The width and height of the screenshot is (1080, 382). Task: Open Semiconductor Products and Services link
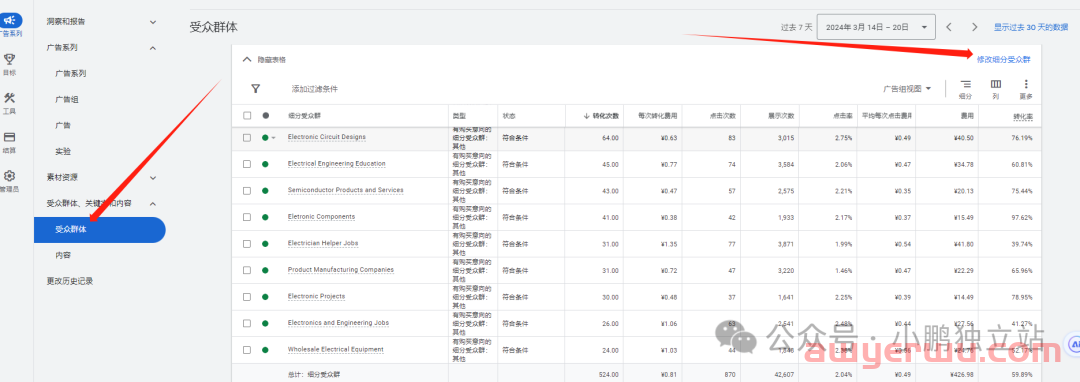(345, 190)
